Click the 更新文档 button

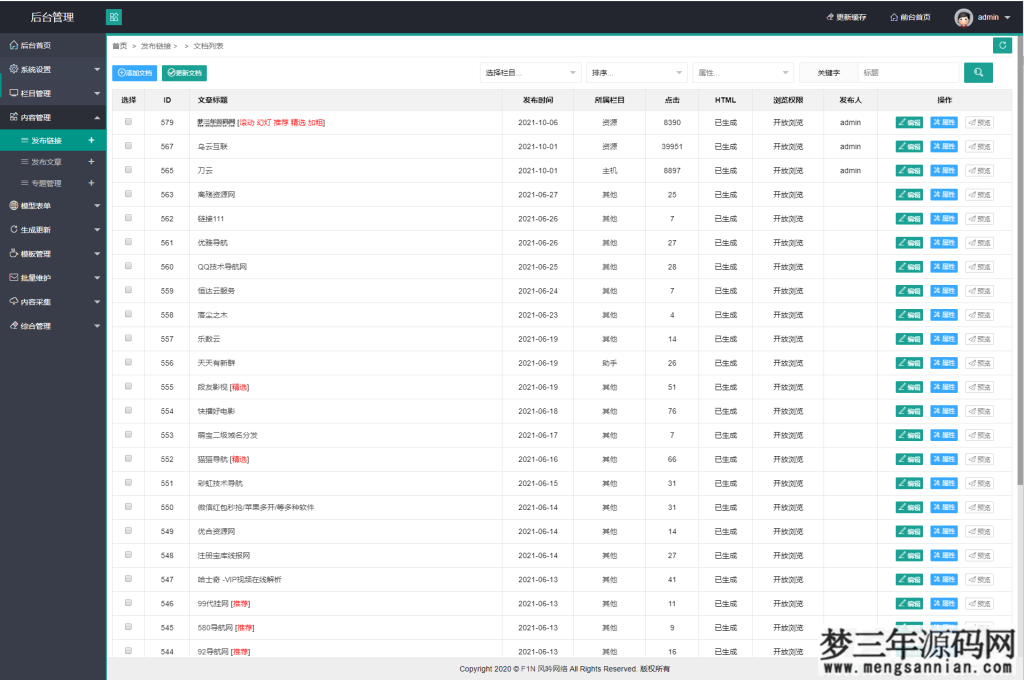pyautogui.click(x=184, y=73)
